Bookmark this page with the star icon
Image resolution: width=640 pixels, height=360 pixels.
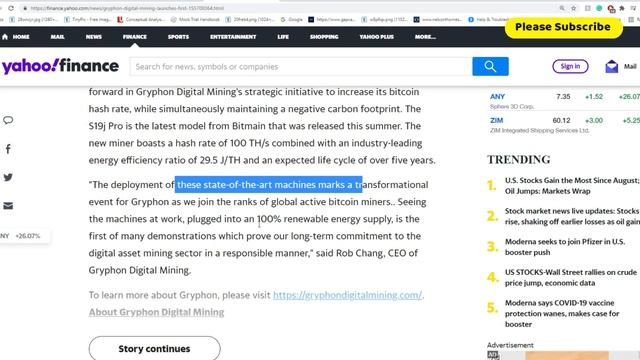573,8
